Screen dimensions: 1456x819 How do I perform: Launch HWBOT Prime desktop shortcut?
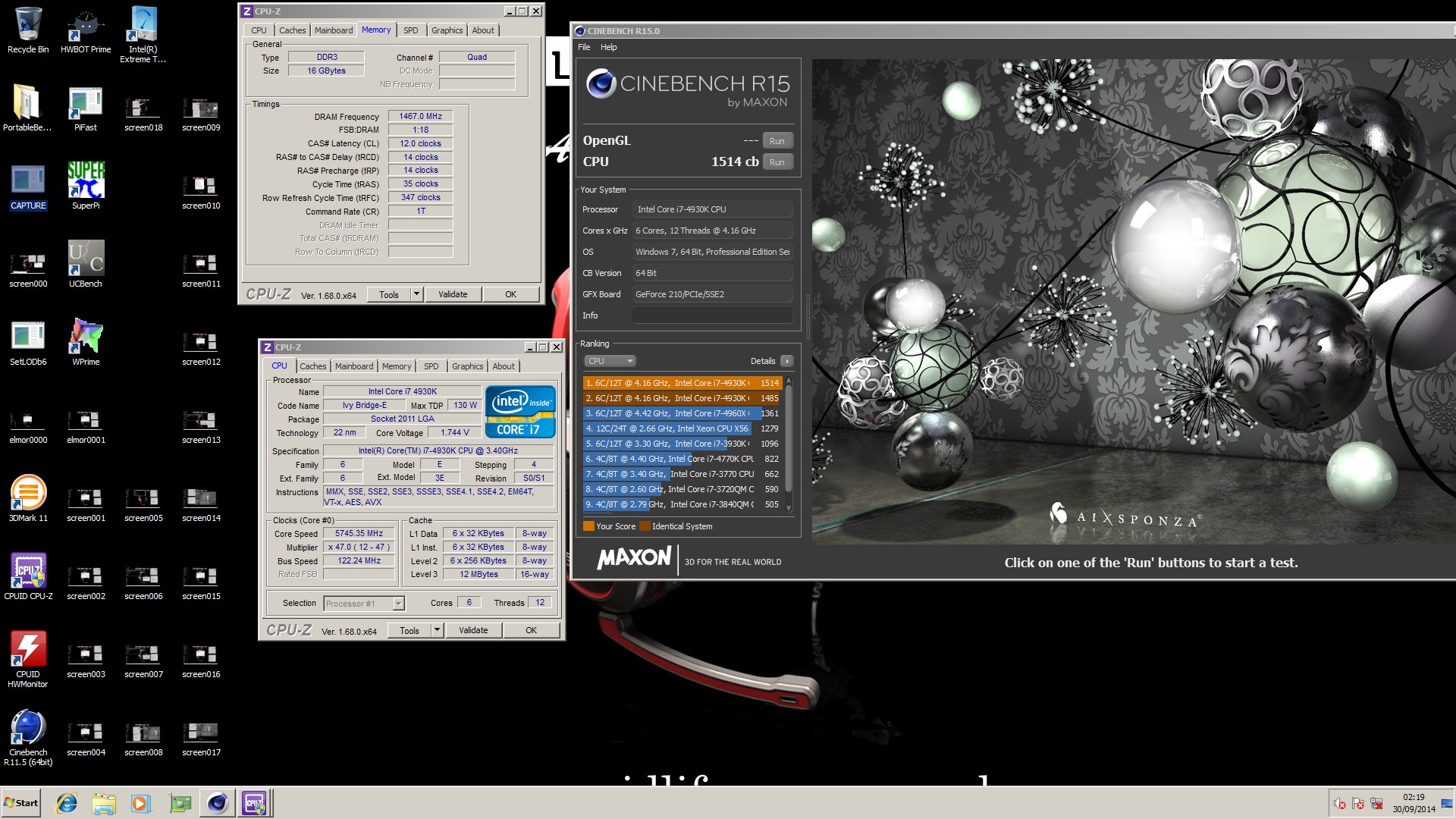coord(86,30)
